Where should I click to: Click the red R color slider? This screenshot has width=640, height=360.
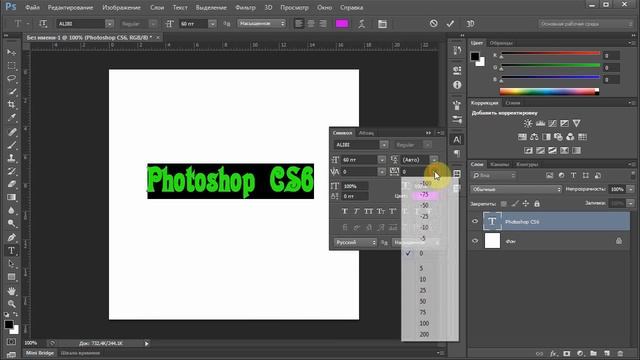point(551,53)
